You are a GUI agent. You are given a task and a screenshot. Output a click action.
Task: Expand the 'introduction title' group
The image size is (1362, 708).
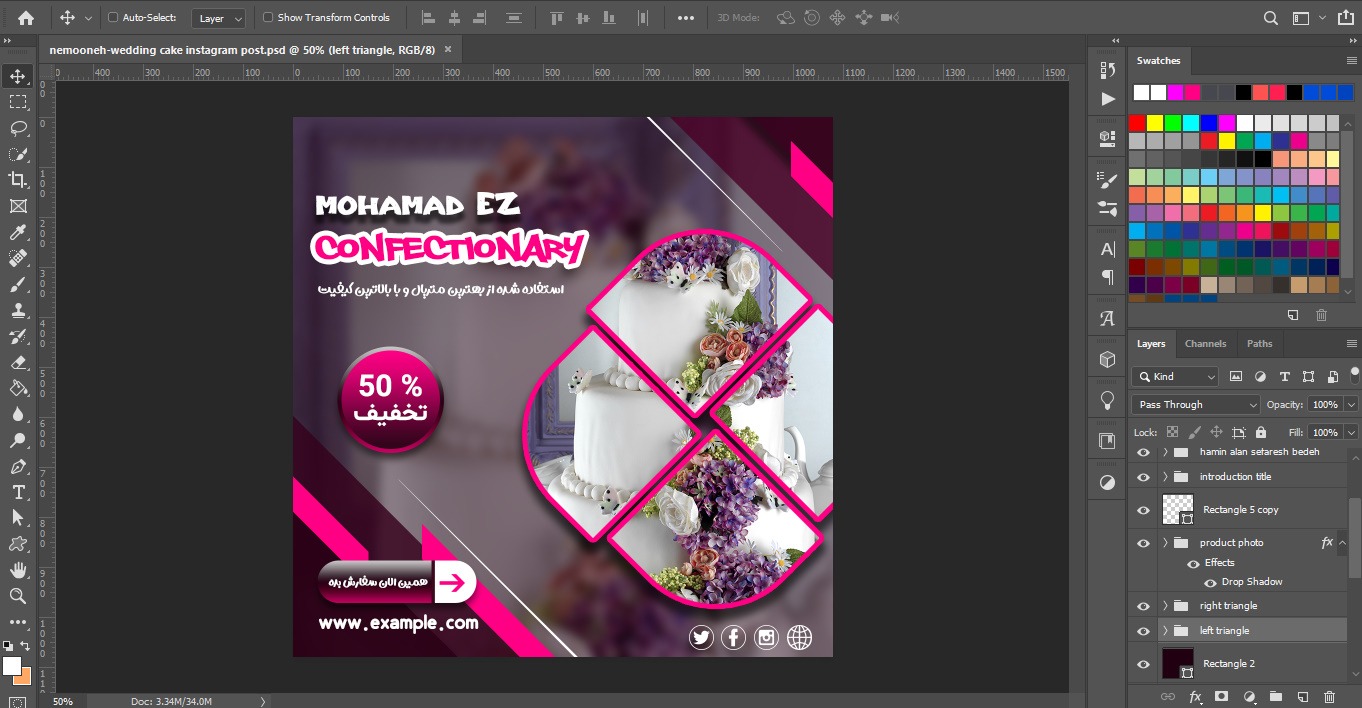tap(1165, 477)
